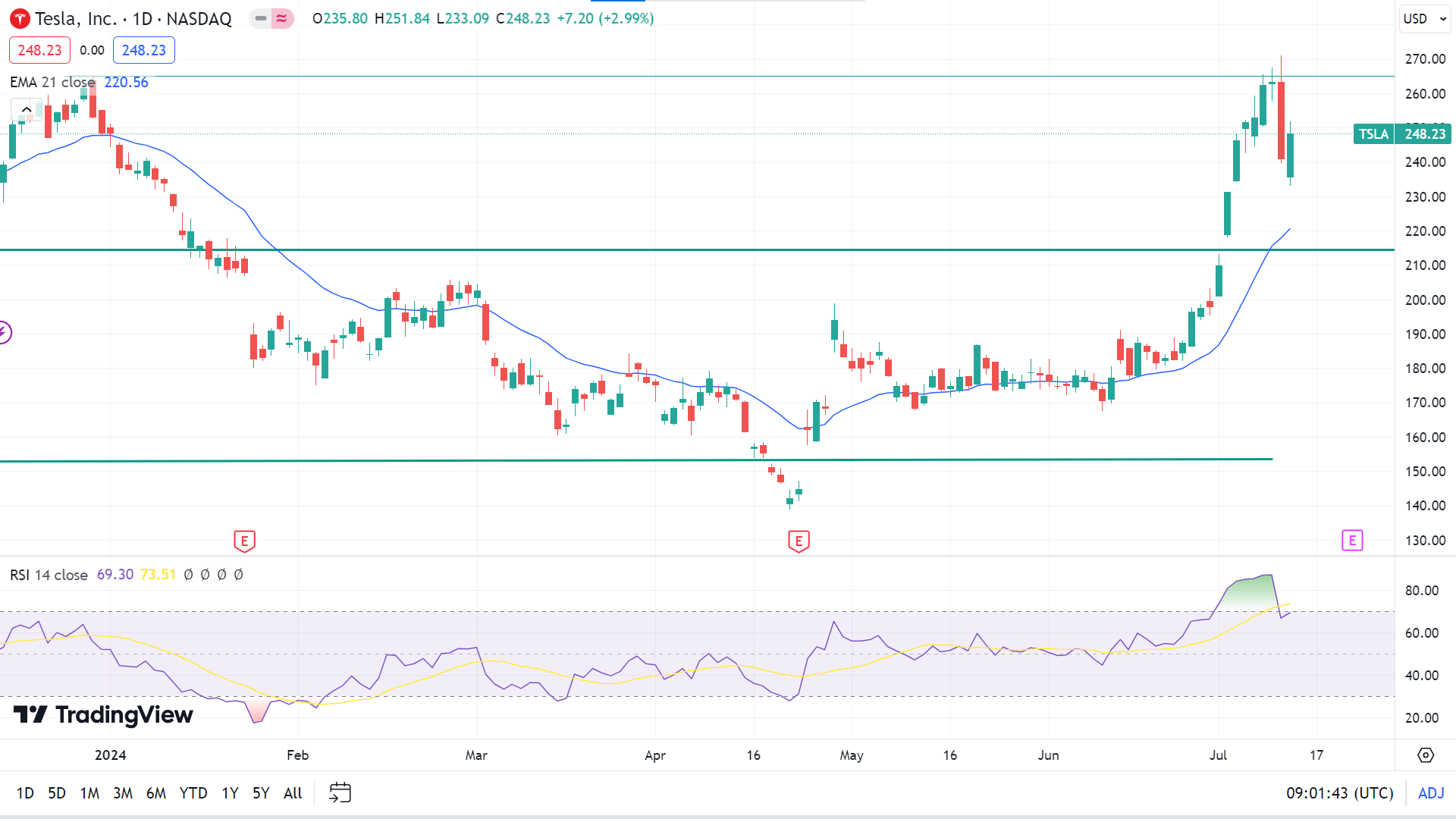Click the gray dash market status icon
The width and height of the screenshot is (1456, 819).
click(261, 18)
